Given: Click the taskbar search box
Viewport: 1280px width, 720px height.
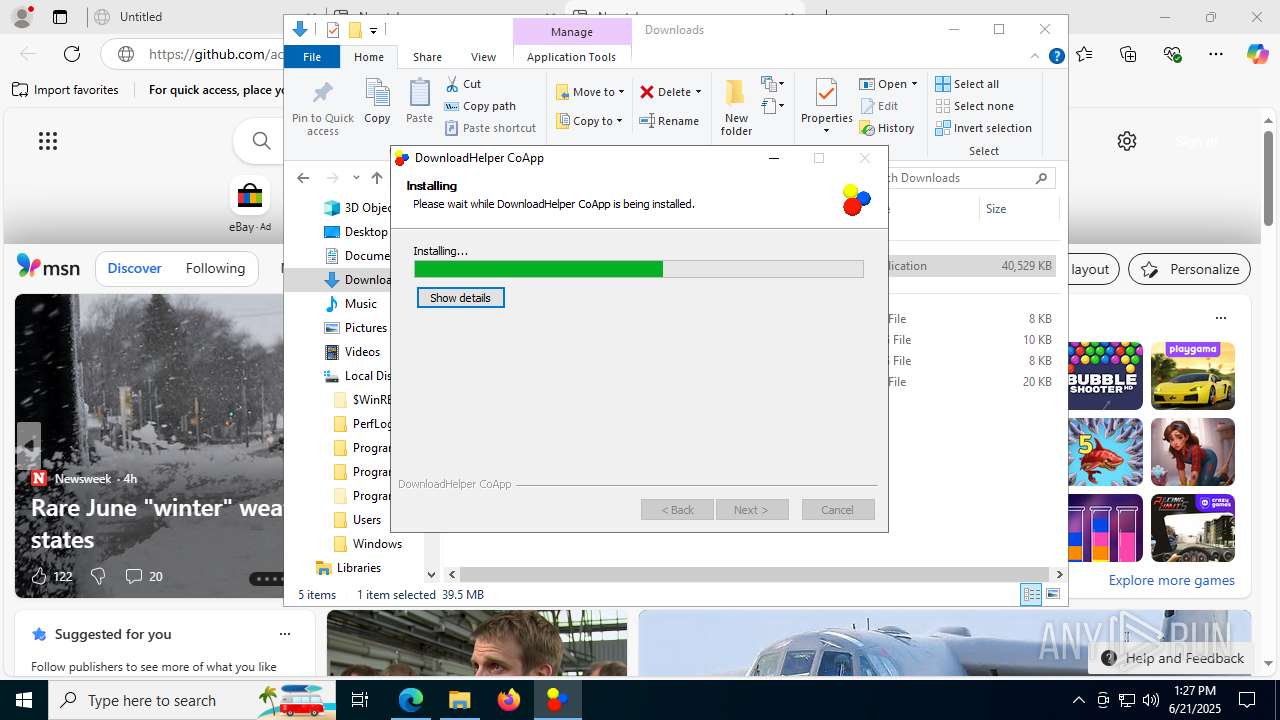Looking at the screenshot, I should pos(191,700).
